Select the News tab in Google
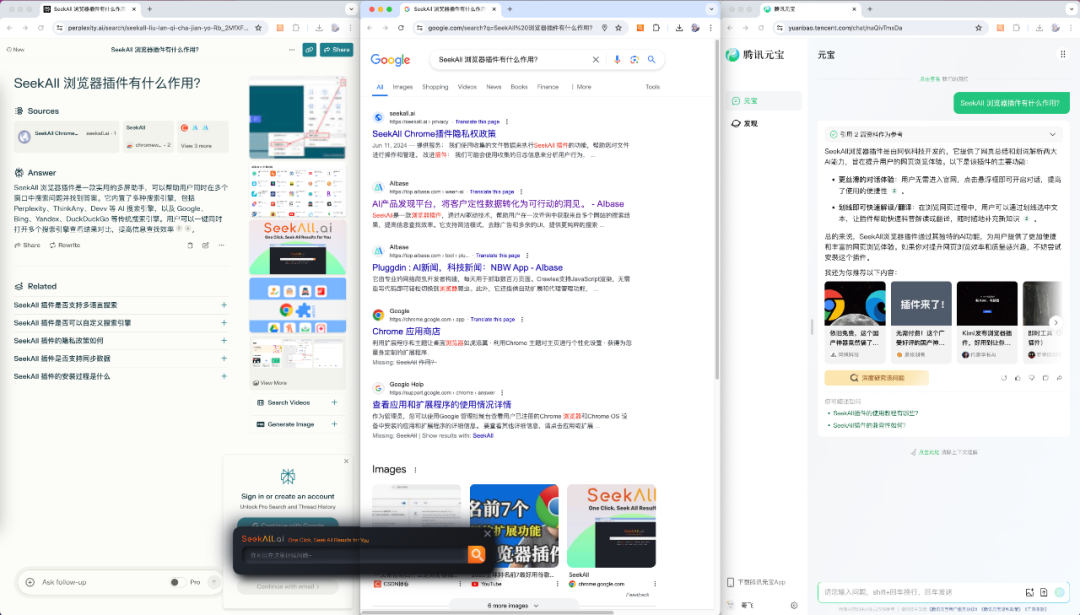Viewport: 1080px width, 615px height. [x=494, y=87]
